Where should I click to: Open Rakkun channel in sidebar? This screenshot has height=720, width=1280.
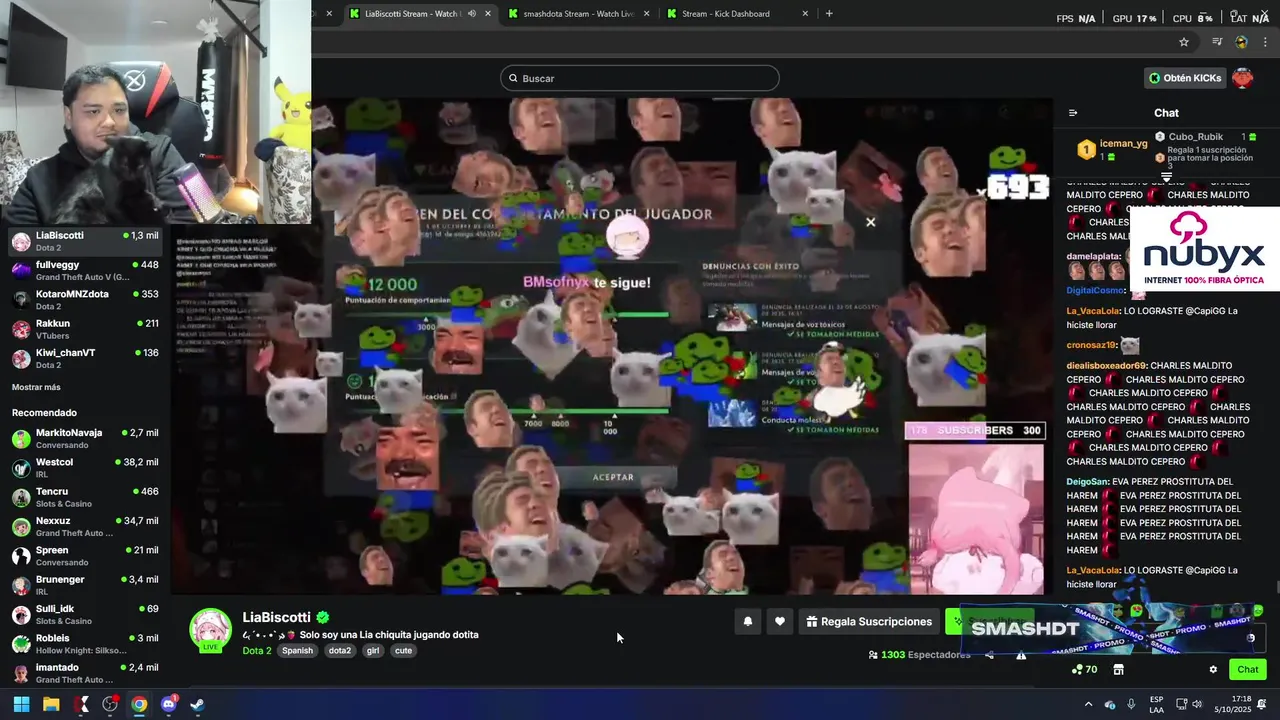(x=85, y=329)
